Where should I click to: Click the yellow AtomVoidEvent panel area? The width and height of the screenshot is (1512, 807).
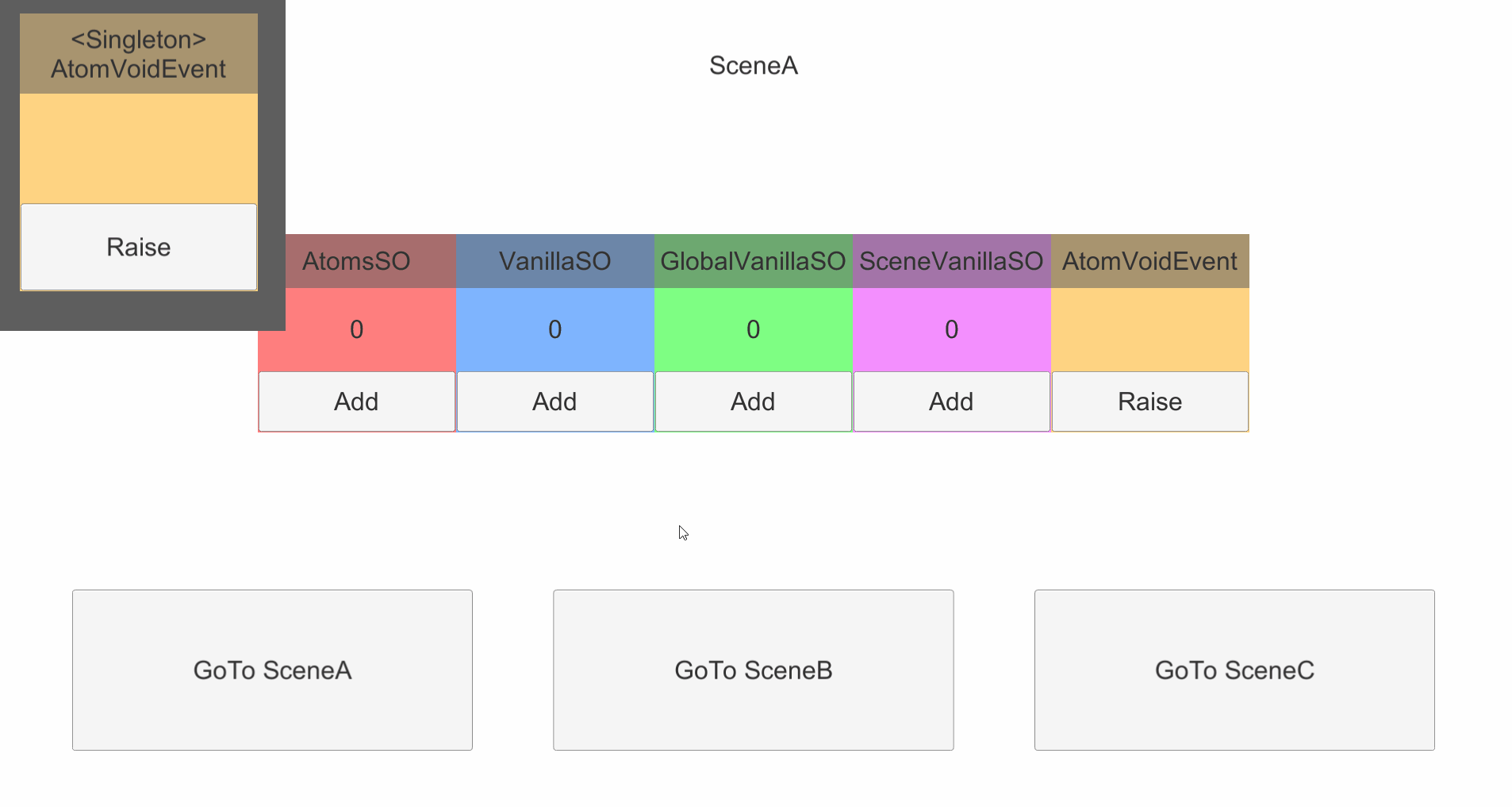pyautogui.click(x=1149, y=330)
